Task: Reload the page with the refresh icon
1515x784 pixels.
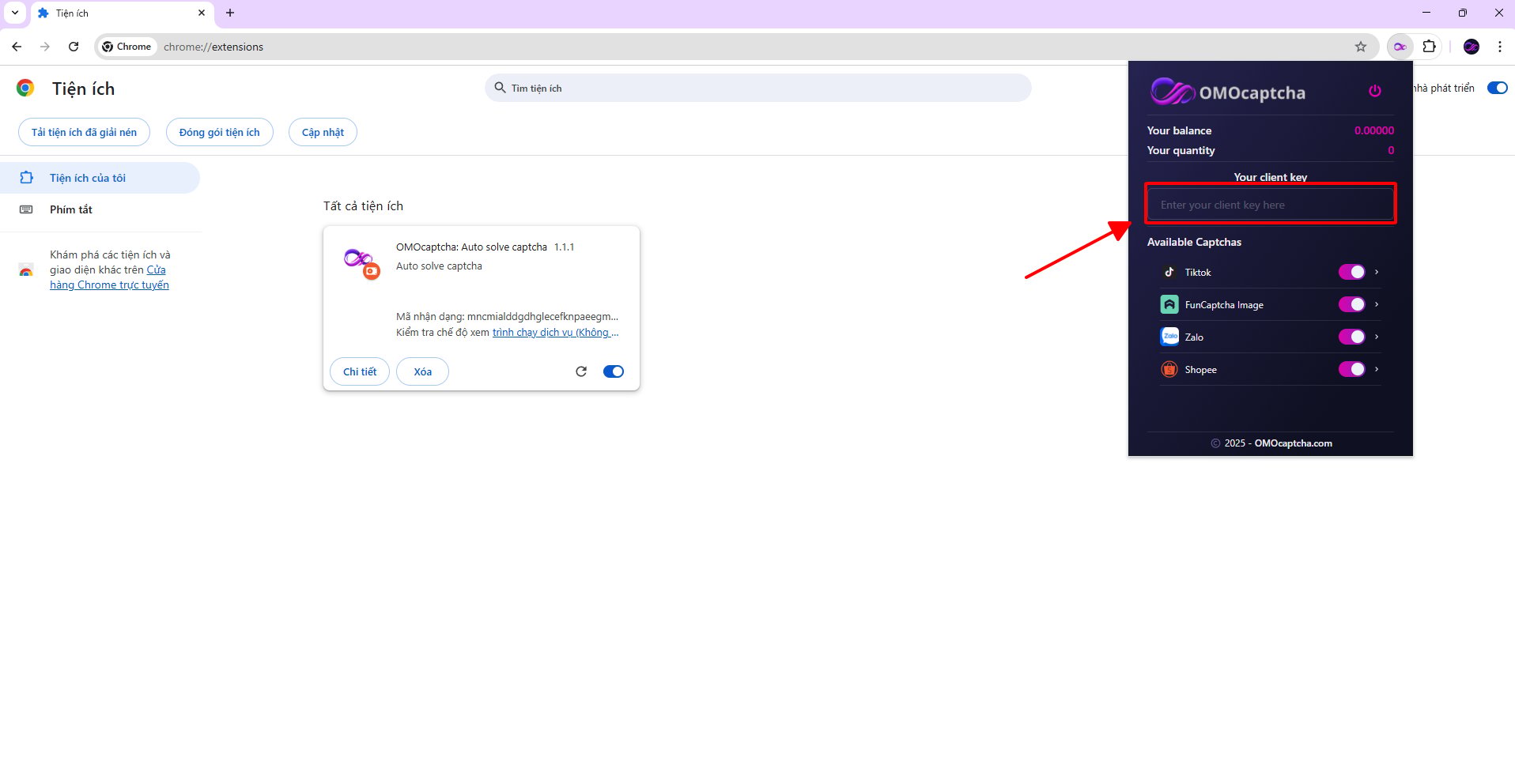Action: tap(74, 47)
